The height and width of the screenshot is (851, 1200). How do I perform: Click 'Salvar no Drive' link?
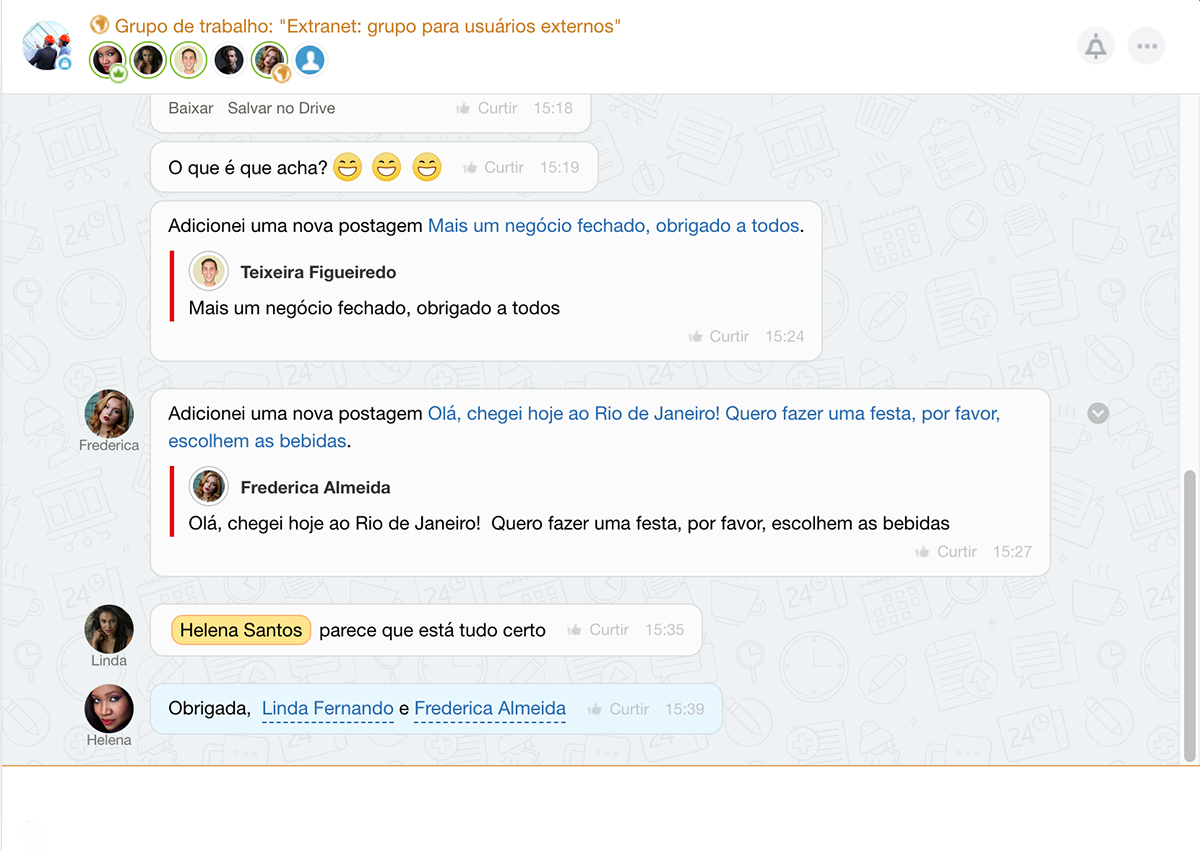coord(281,108)
